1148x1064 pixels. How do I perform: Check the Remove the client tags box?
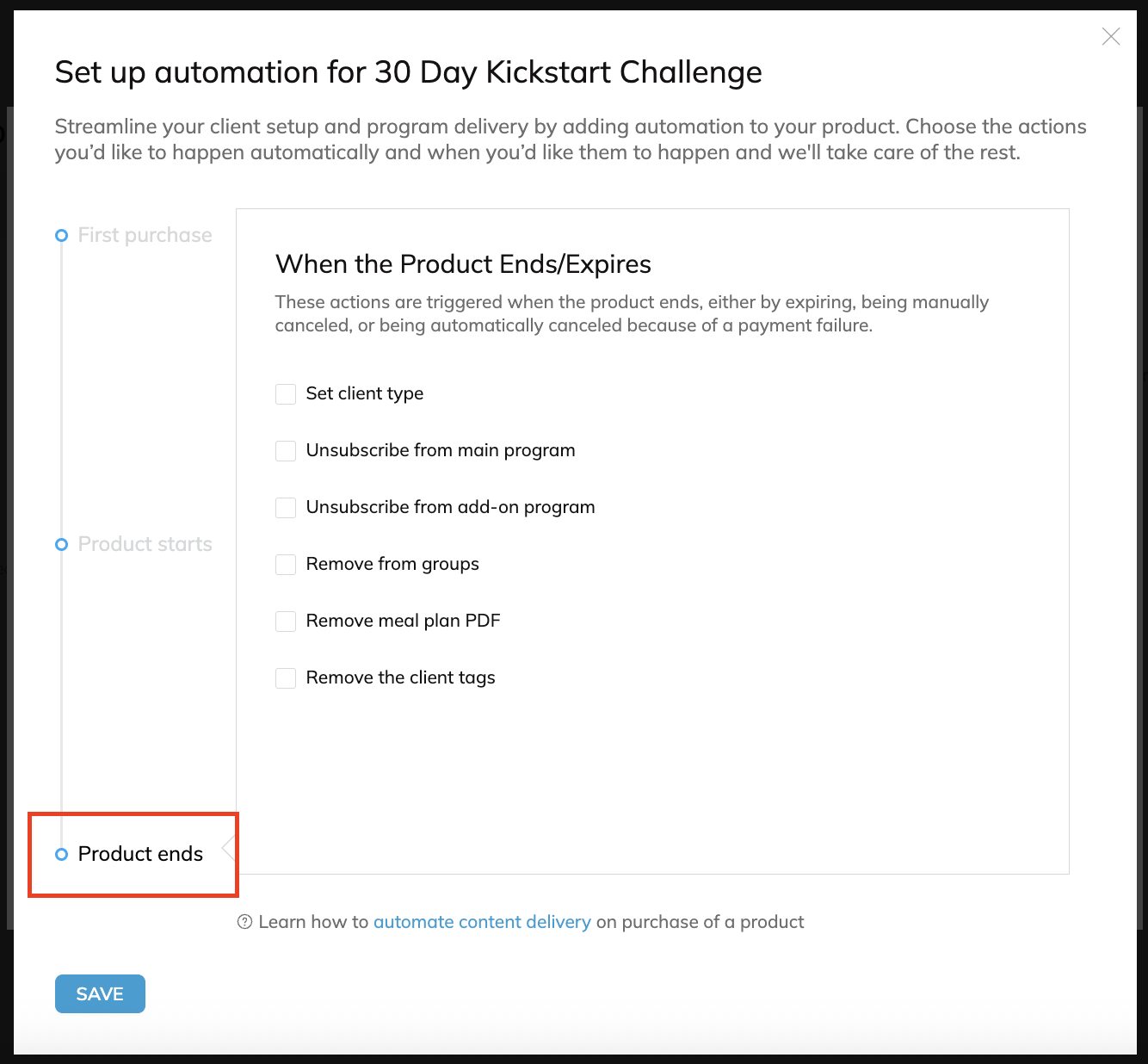(x=286, y=678)
